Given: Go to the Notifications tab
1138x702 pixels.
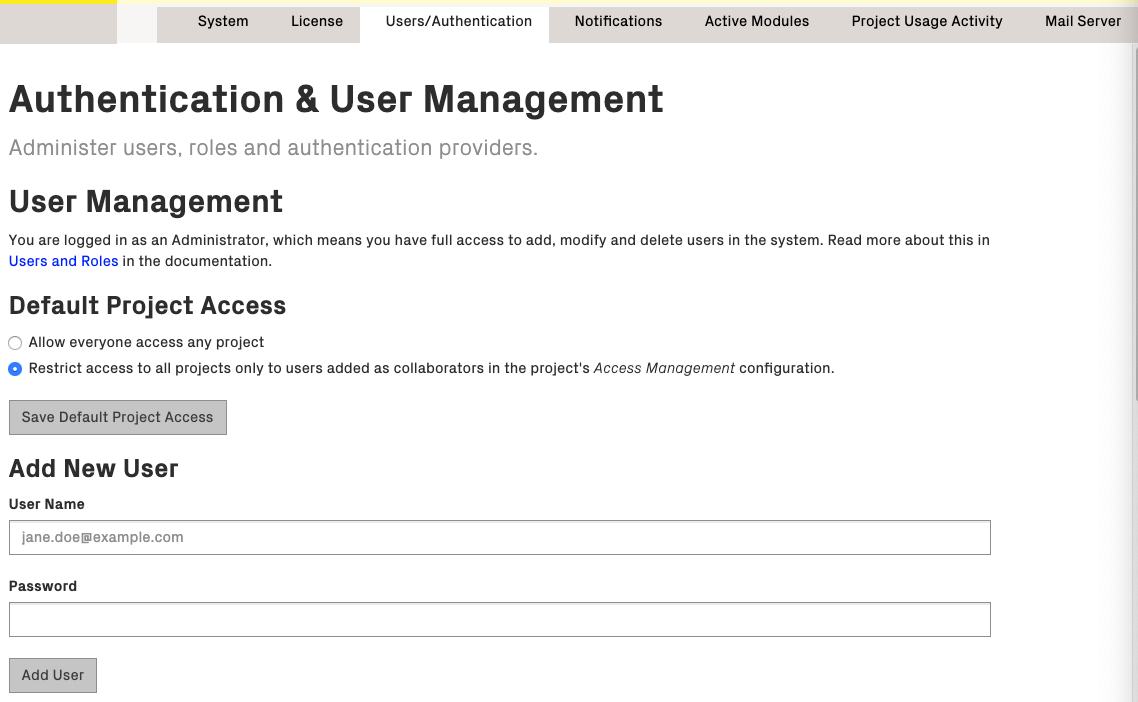Looking at the screenshot, I should tap(618, 21).
